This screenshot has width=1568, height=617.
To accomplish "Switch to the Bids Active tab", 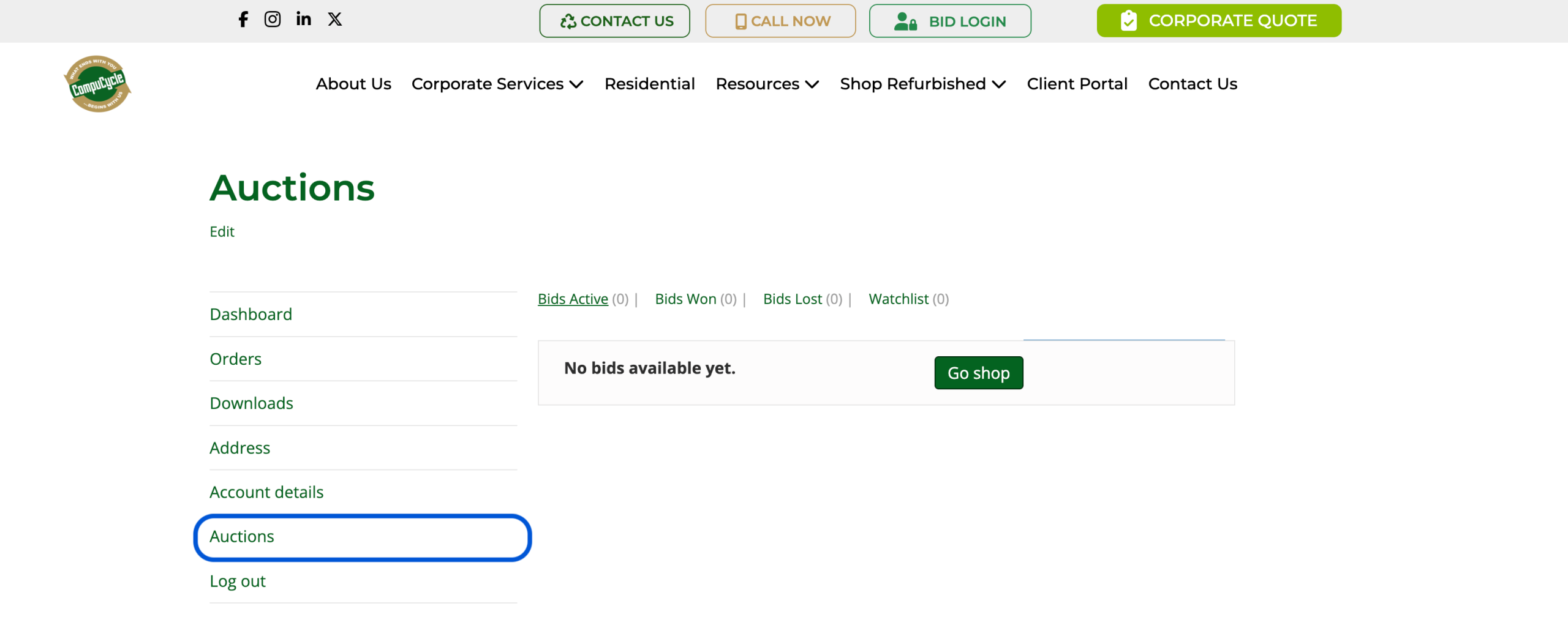I will [x=573, y=299].
